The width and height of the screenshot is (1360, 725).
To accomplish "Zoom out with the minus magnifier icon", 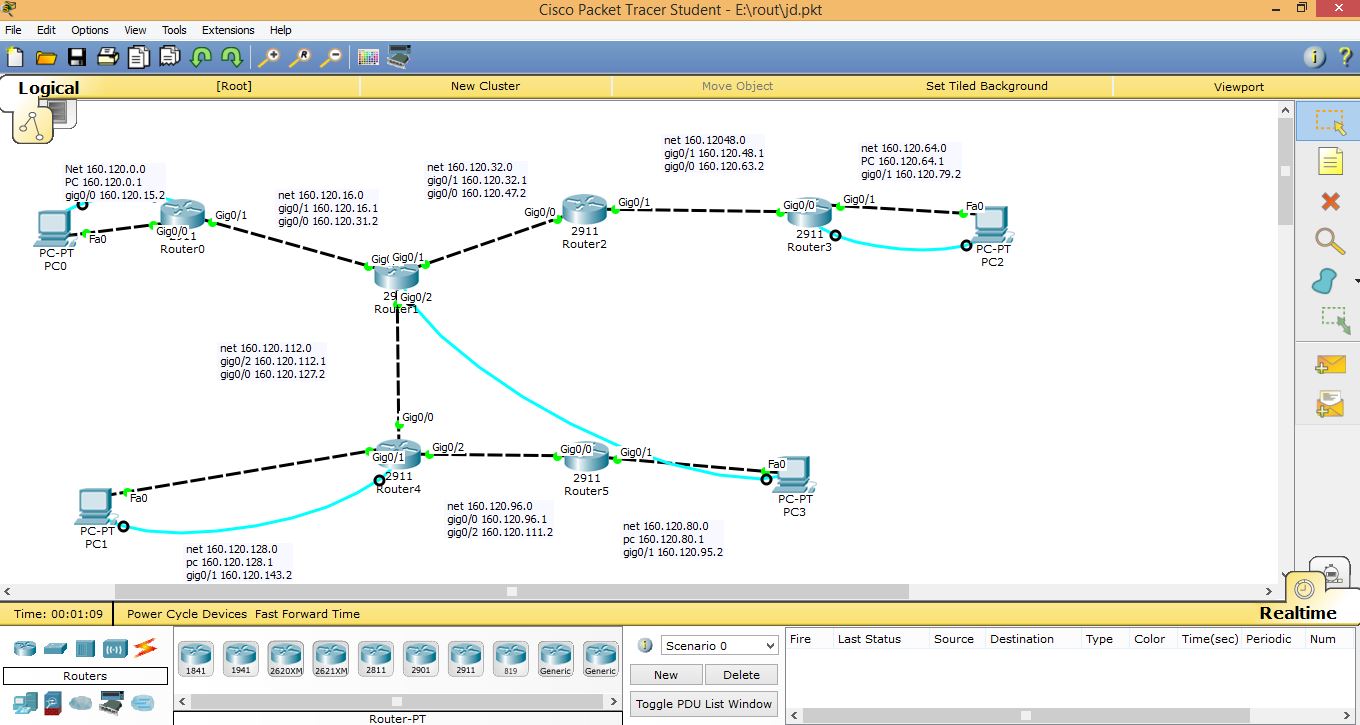I will point(330,57).
